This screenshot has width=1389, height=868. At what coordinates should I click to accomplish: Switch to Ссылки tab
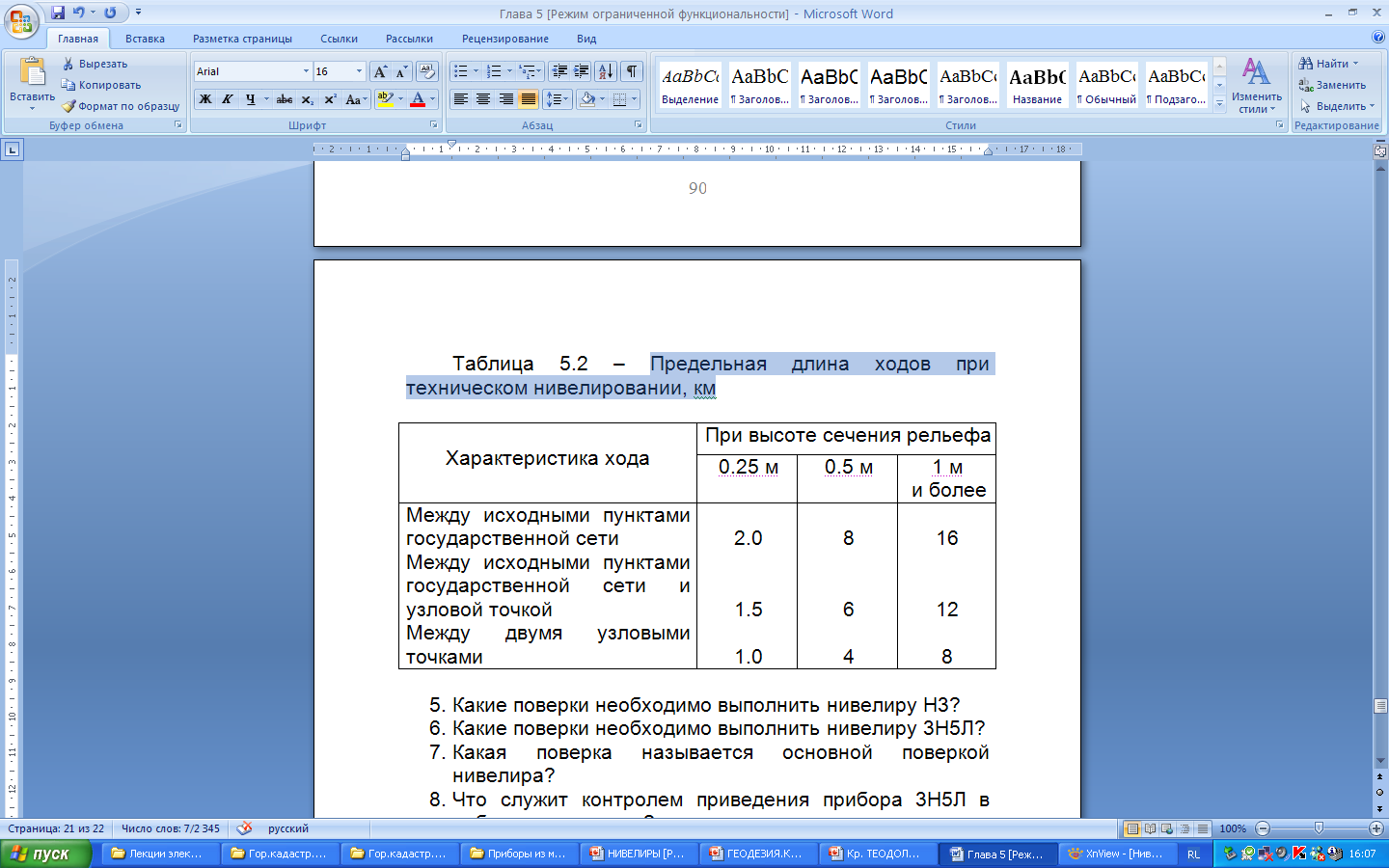[x=339, y=39]
